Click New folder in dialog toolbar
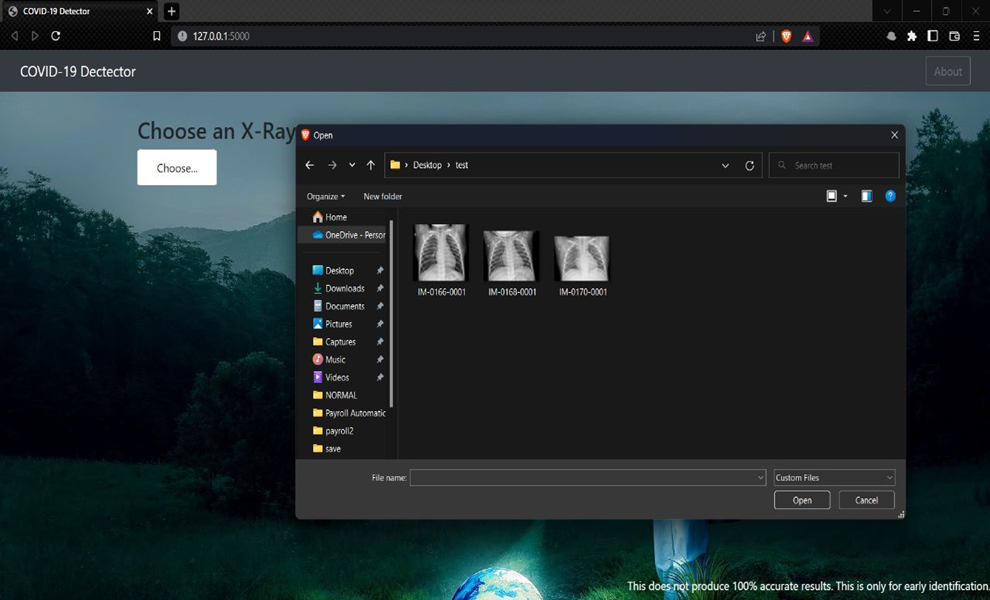The height and width of the screenshot is (600, 990). coord(383,196)
